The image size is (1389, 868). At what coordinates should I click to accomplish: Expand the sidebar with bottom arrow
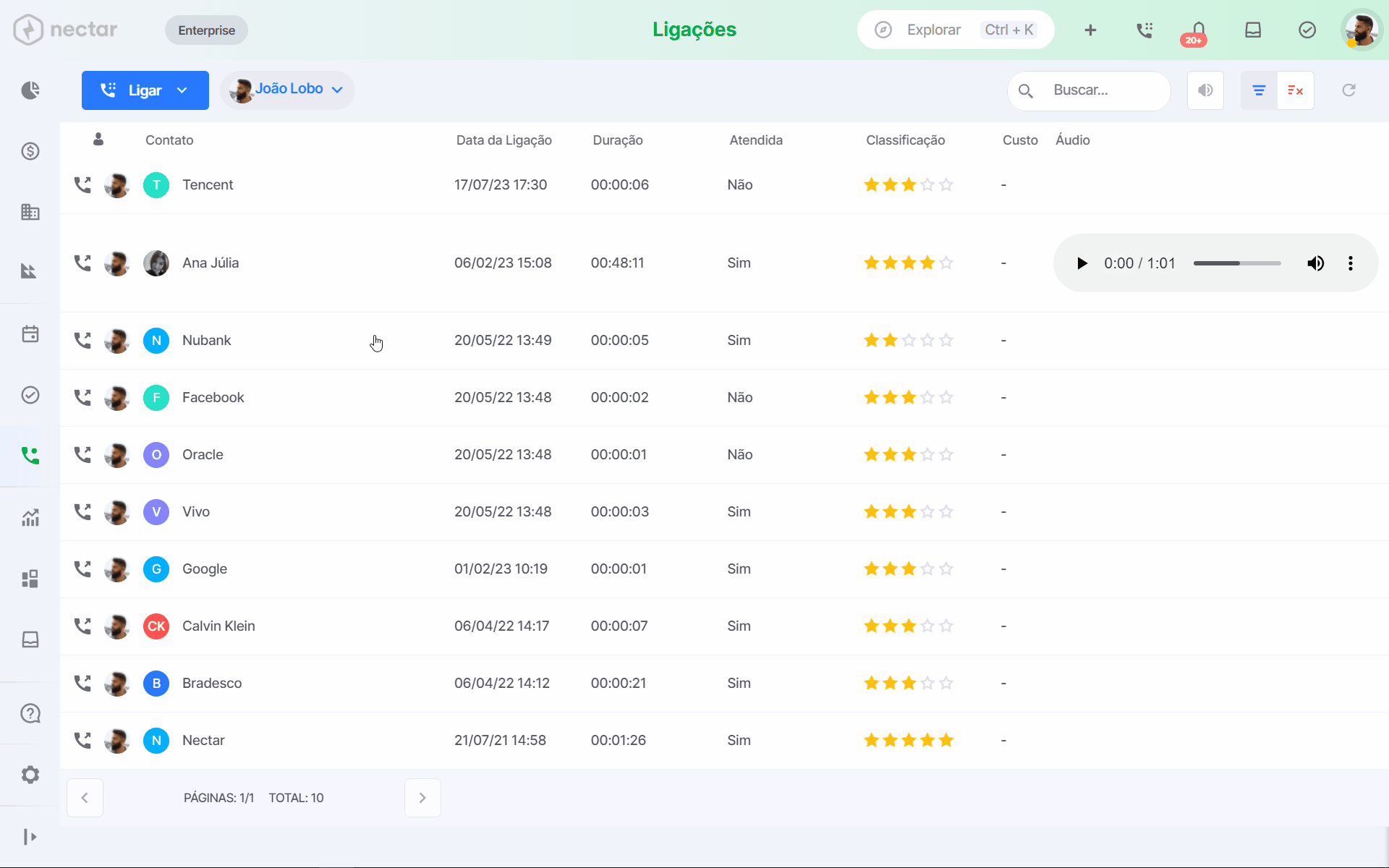(x=30, y=837)
